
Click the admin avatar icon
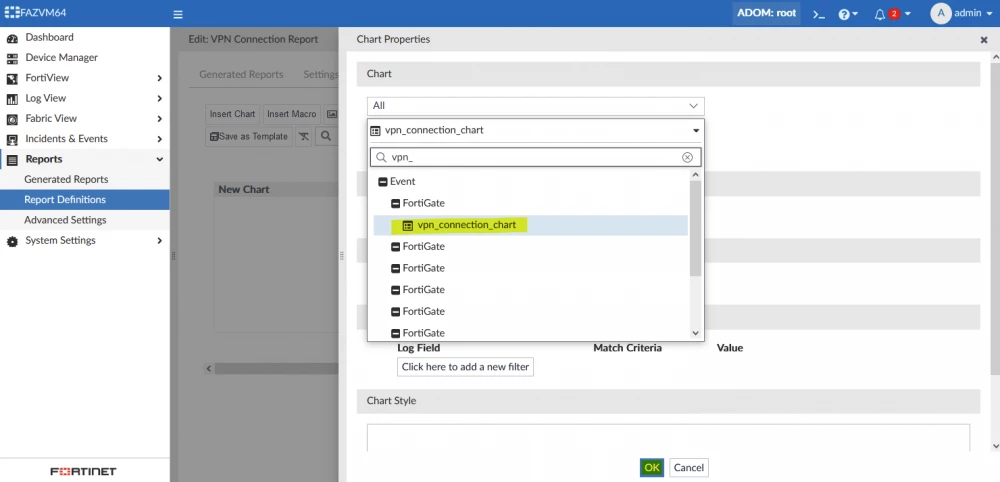(x=941, y=13)
